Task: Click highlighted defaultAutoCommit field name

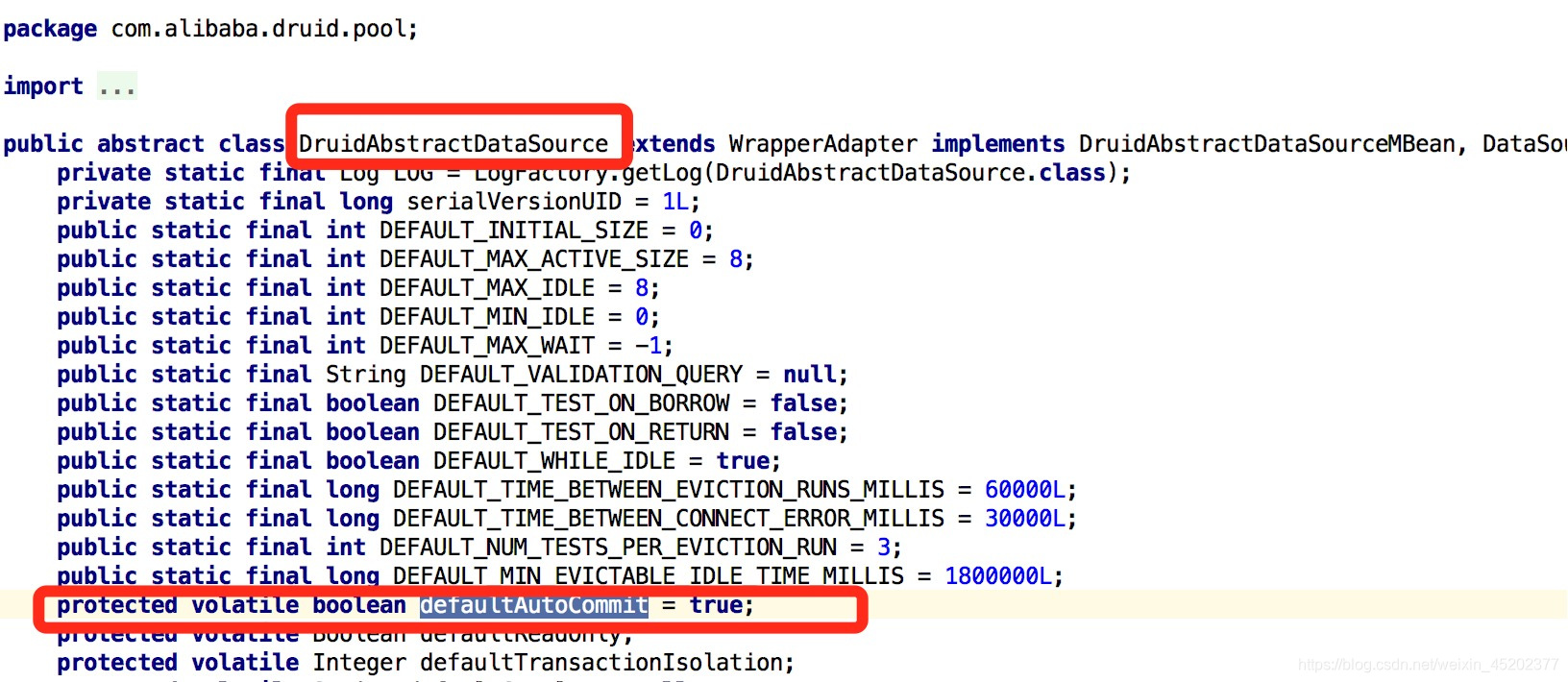Action: tap(534, 605)
